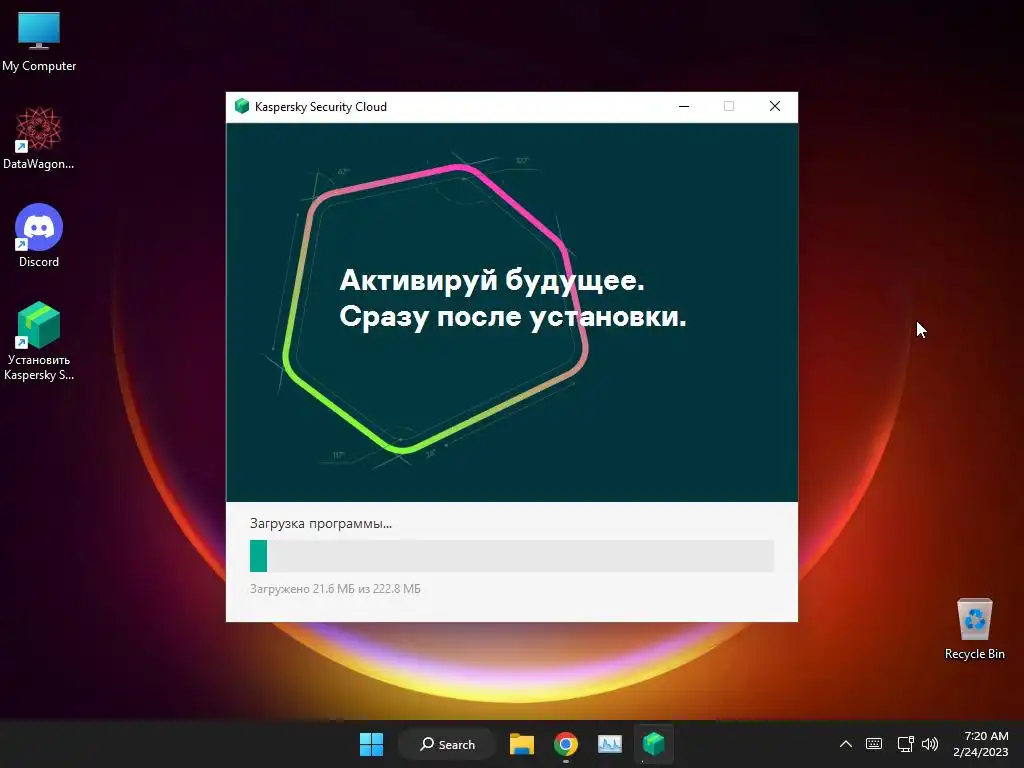Open the volume control tray icon
Viewport: 1024px width, 768px height.
(930, 744)
